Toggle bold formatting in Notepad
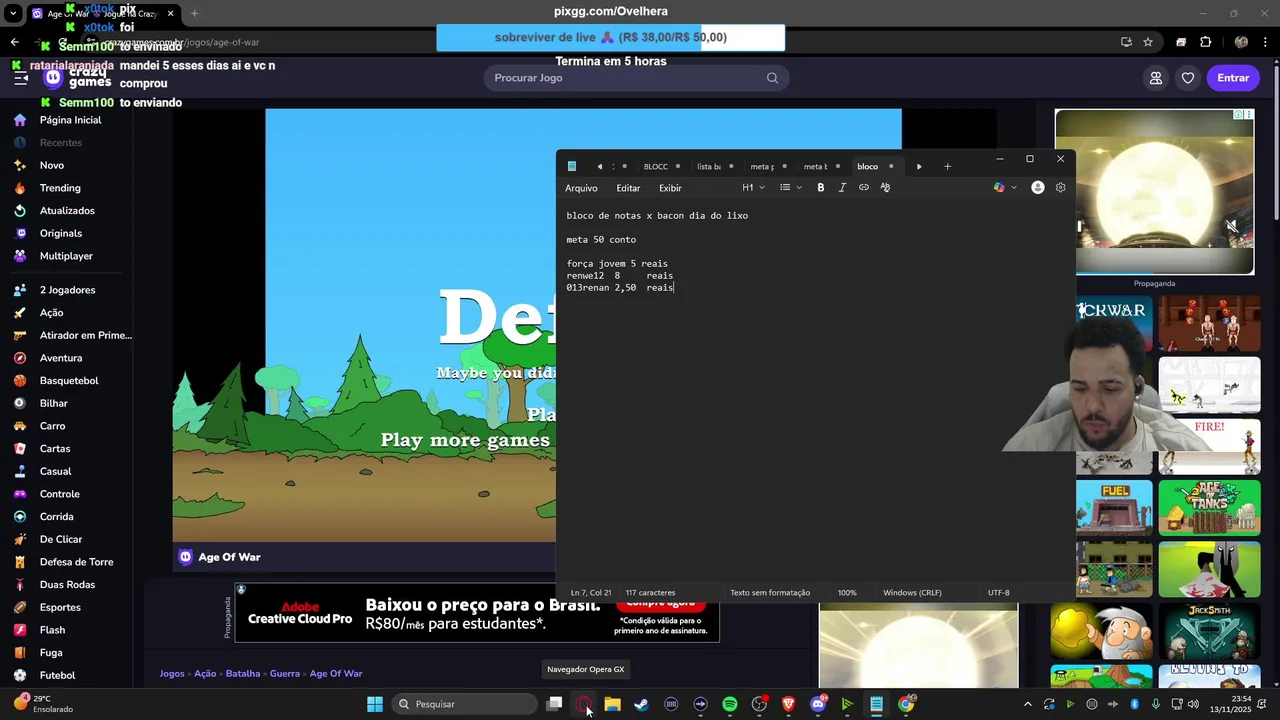 click(x=821, y=188)
